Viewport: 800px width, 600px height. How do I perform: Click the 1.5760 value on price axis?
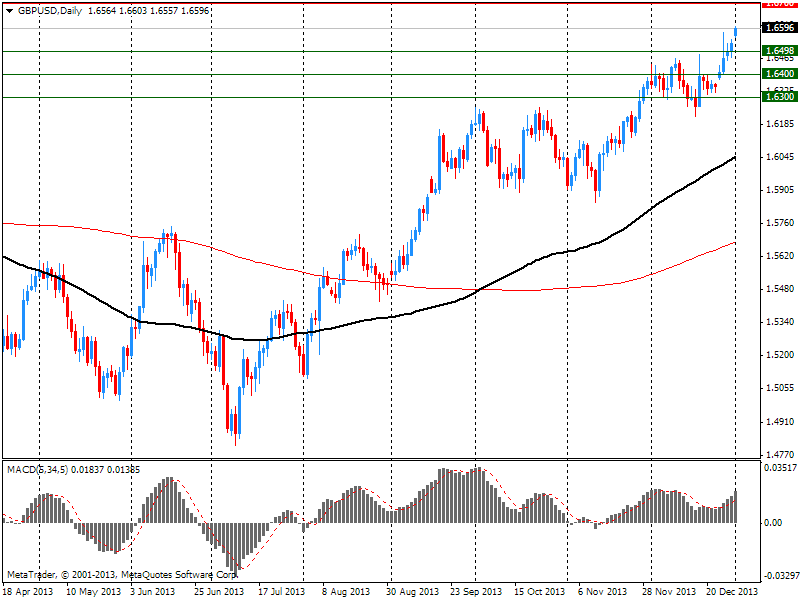779,223
